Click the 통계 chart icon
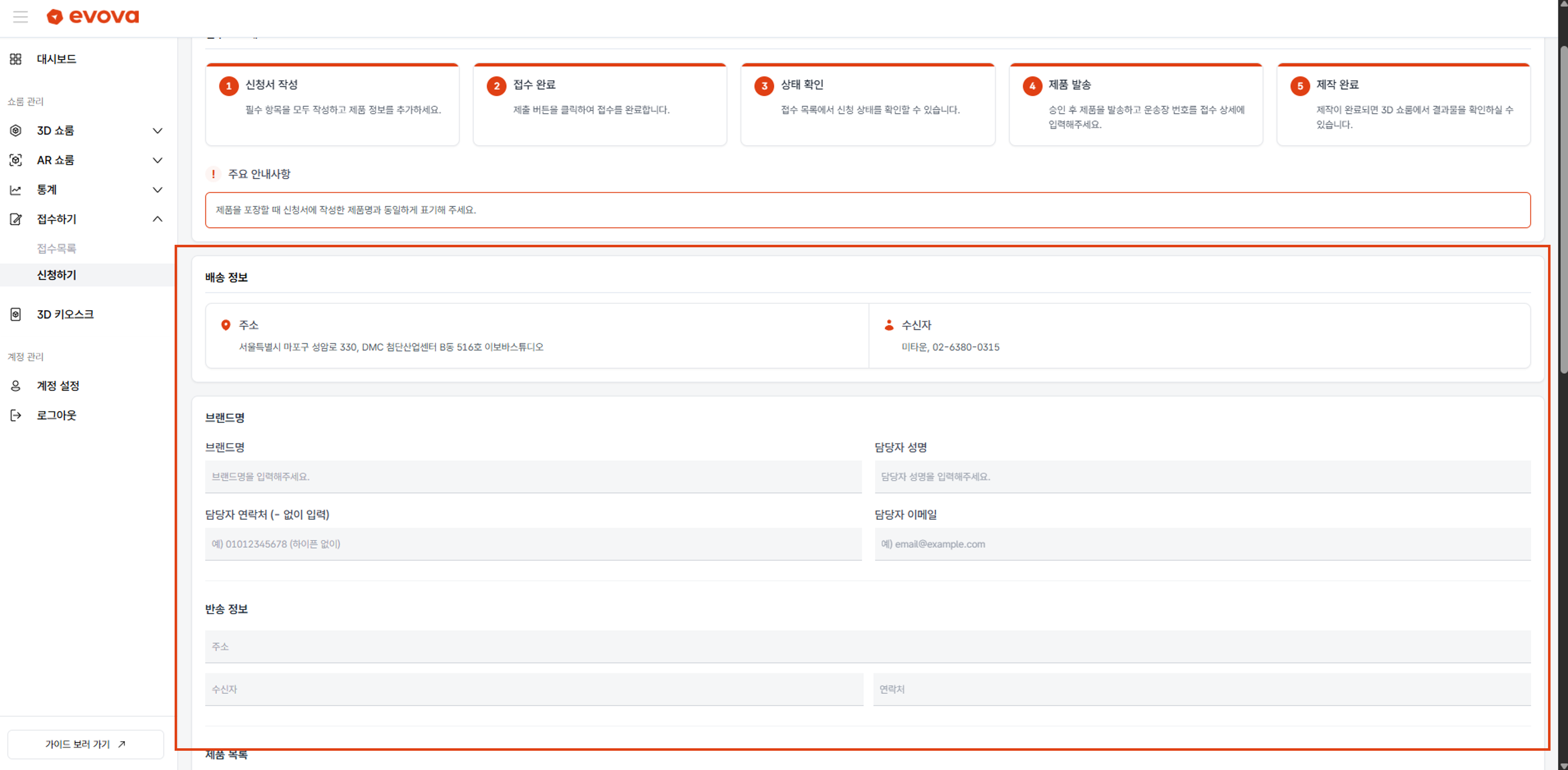 (x=16, y=190)
